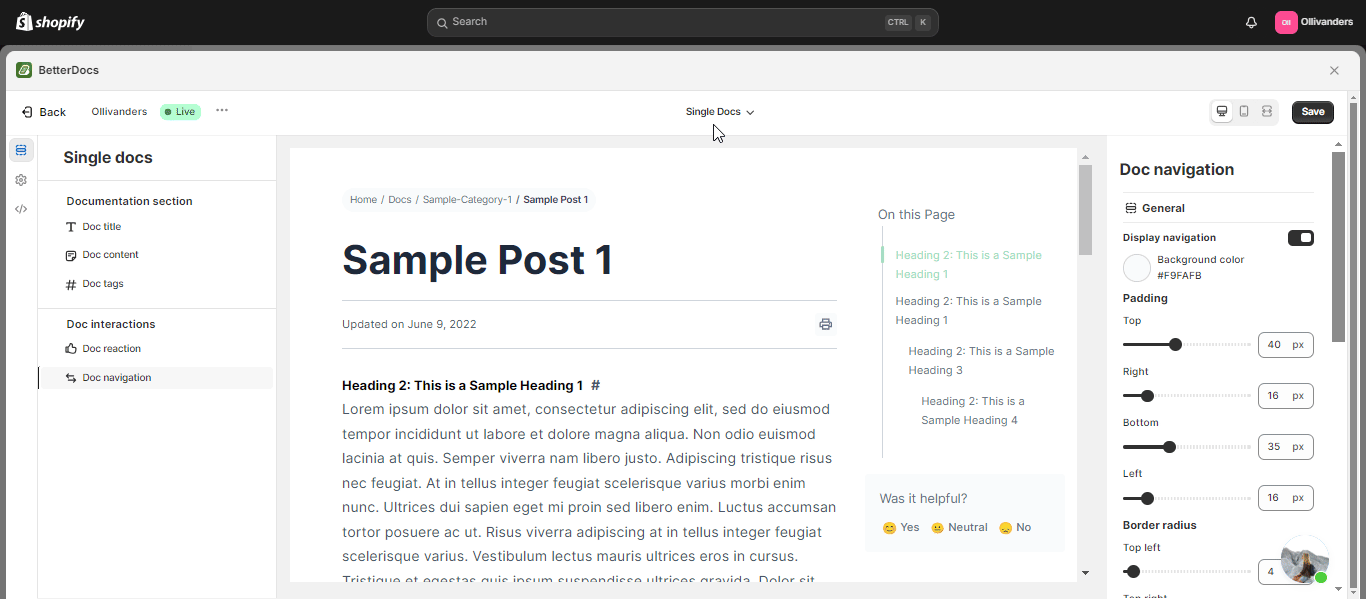Go Back using the Back button
This screenshot has height=599, width=1366.
pyautogui.click(x=44, y=112)
